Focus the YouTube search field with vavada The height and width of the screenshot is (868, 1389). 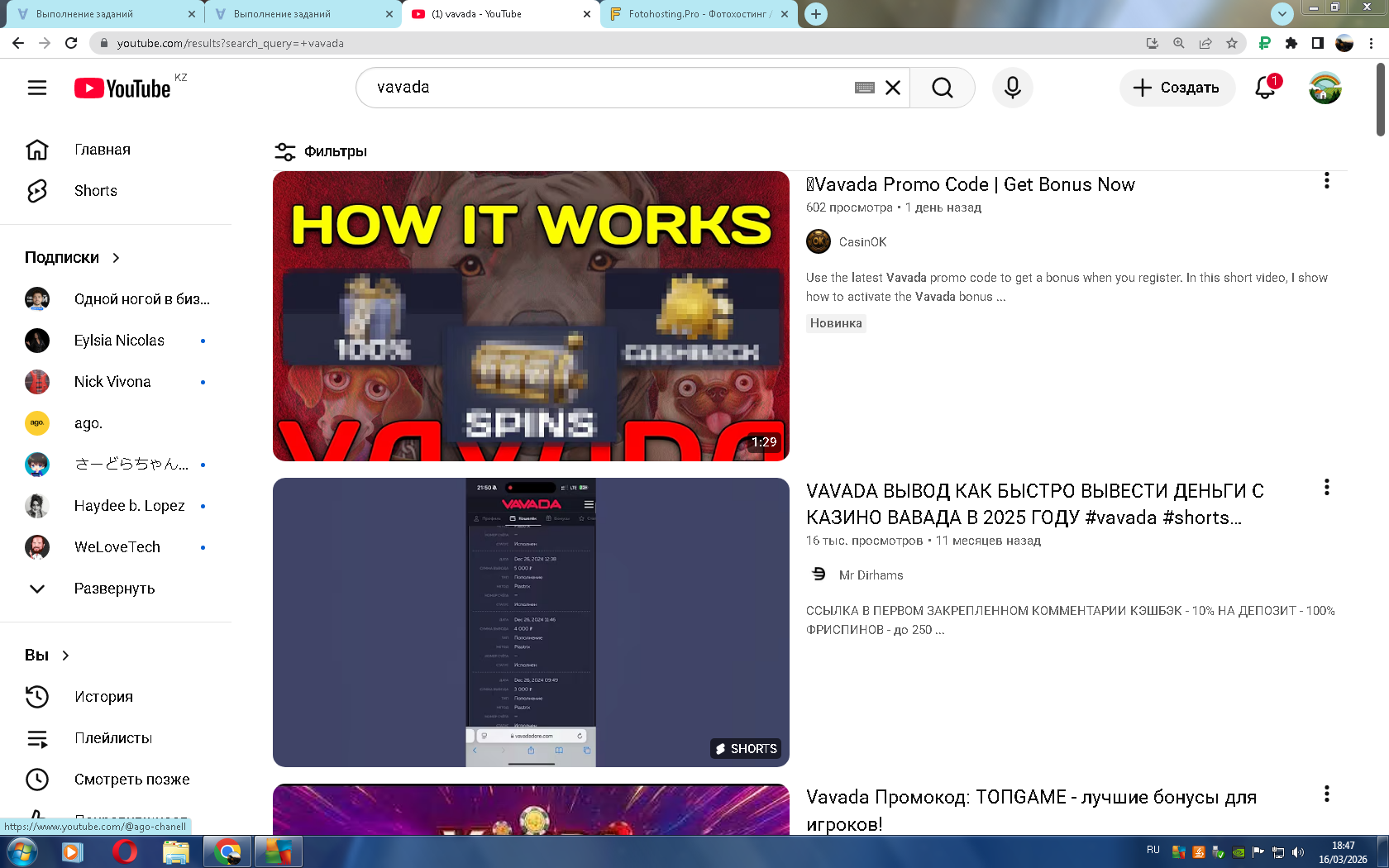point(612,88)
